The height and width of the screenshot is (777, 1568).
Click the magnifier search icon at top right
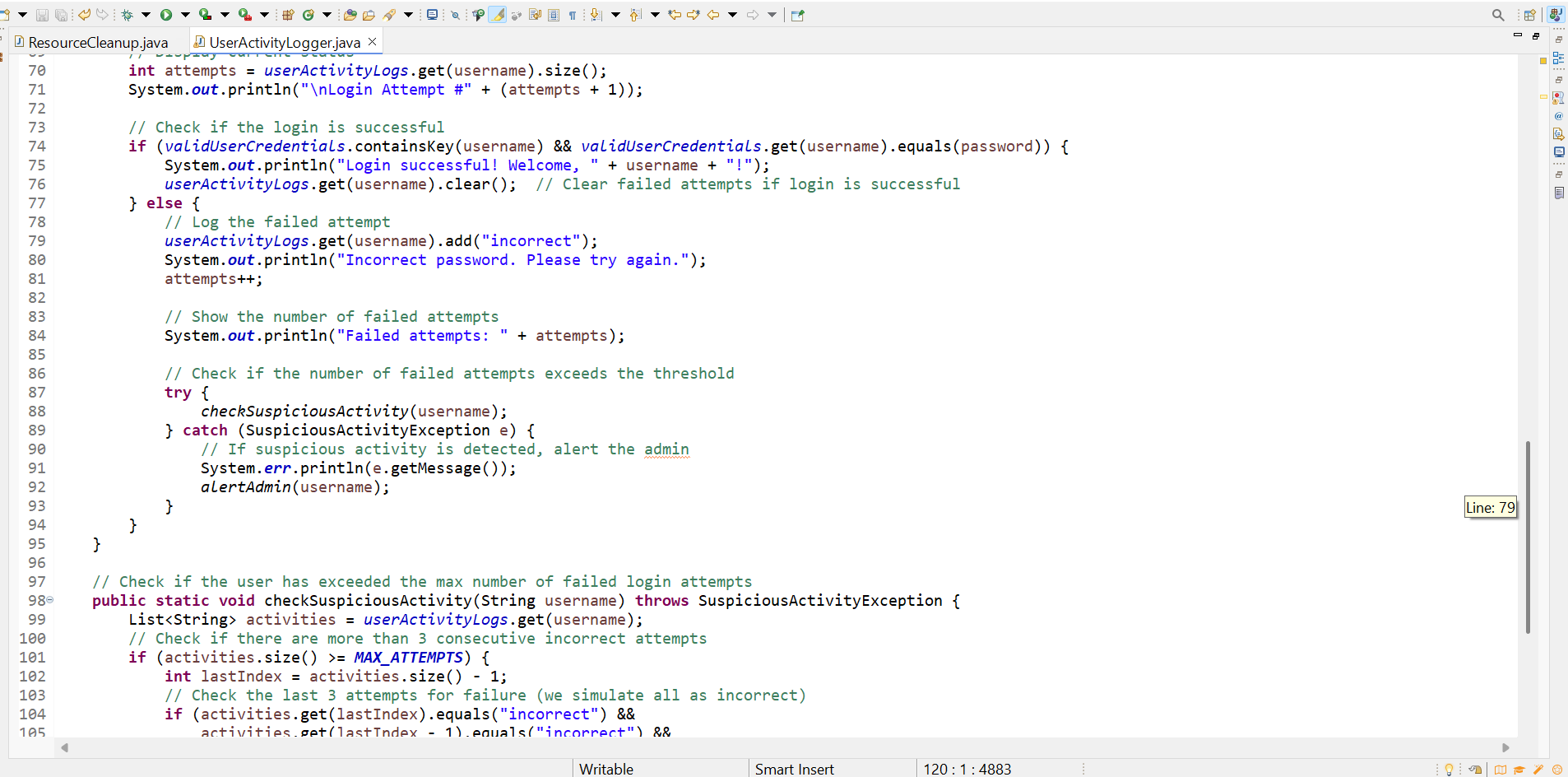(x=1498, y=15)
